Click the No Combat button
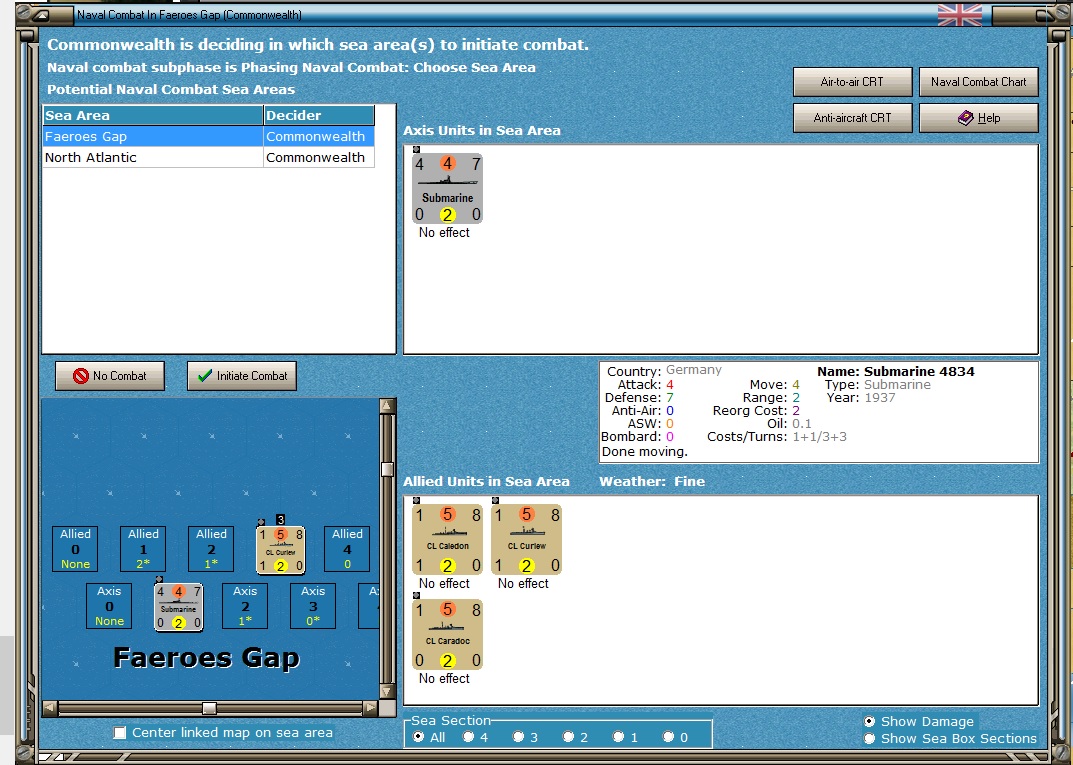 [109, 376]
